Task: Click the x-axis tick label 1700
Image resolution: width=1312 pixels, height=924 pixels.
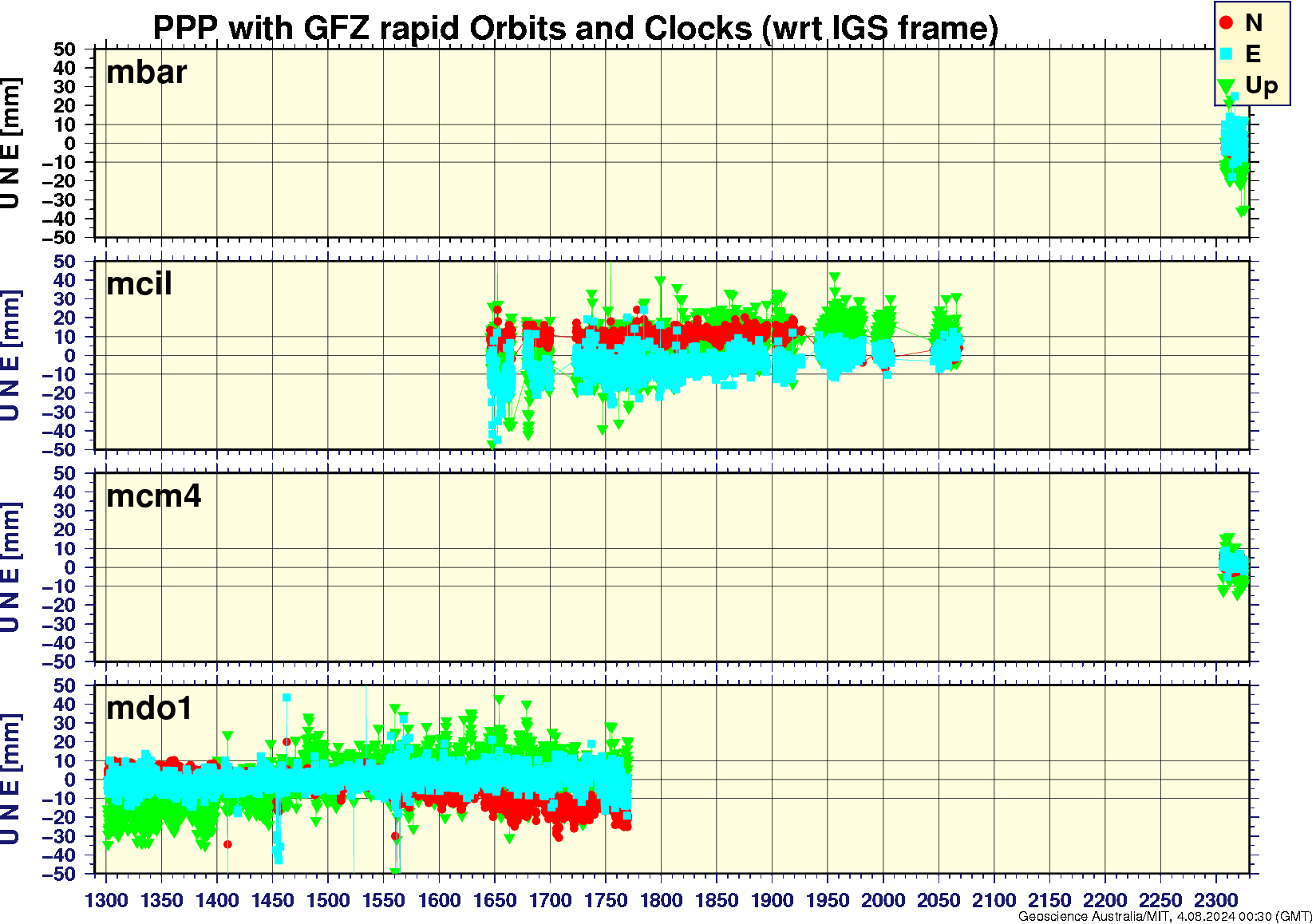Action: point(550,900)
